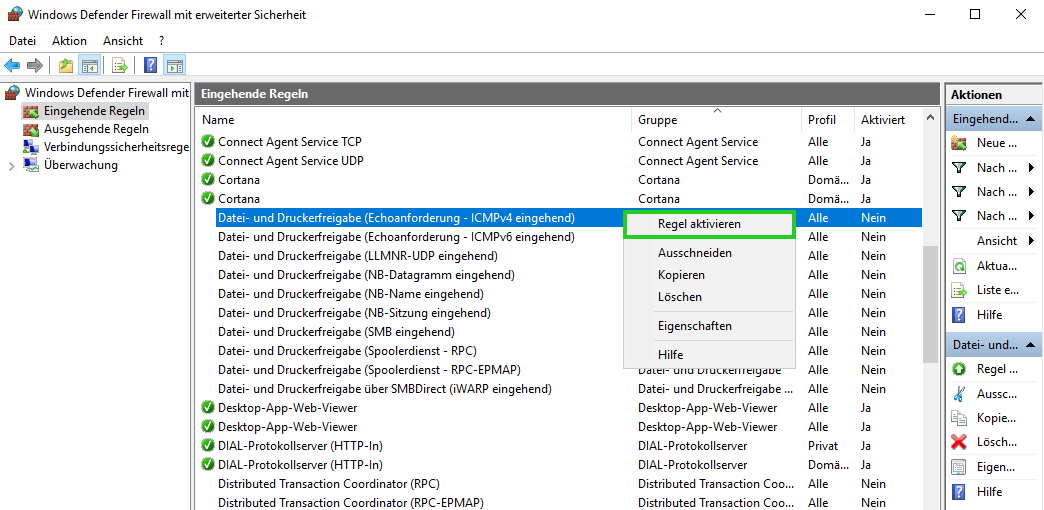Click the Verbindungssicherheitsregeln tree icon
Image resolution: width=1044 pixels, height=510 pixels.
(x=31, y=147)
